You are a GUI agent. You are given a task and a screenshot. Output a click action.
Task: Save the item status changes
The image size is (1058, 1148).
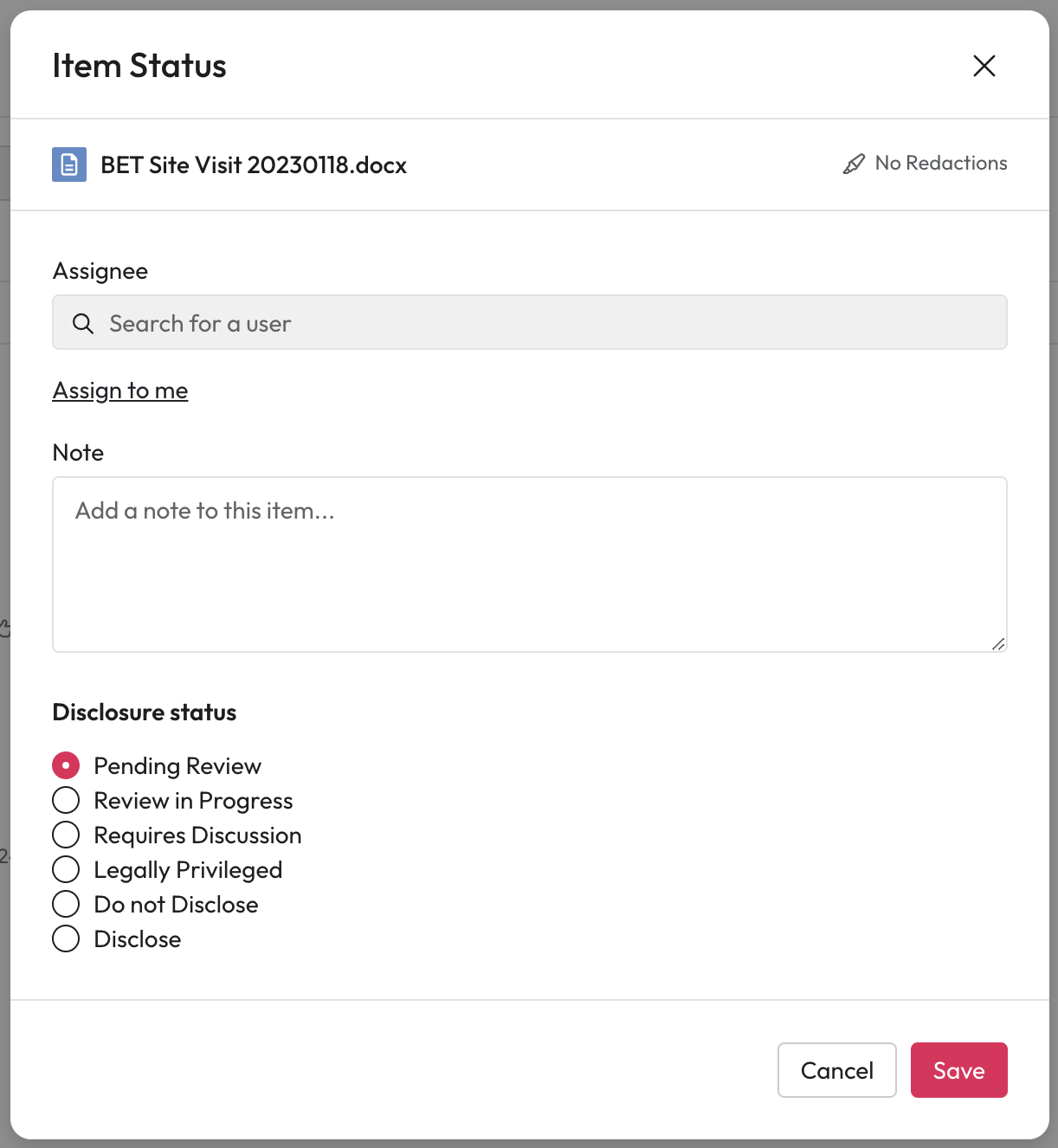point(958,1070)
